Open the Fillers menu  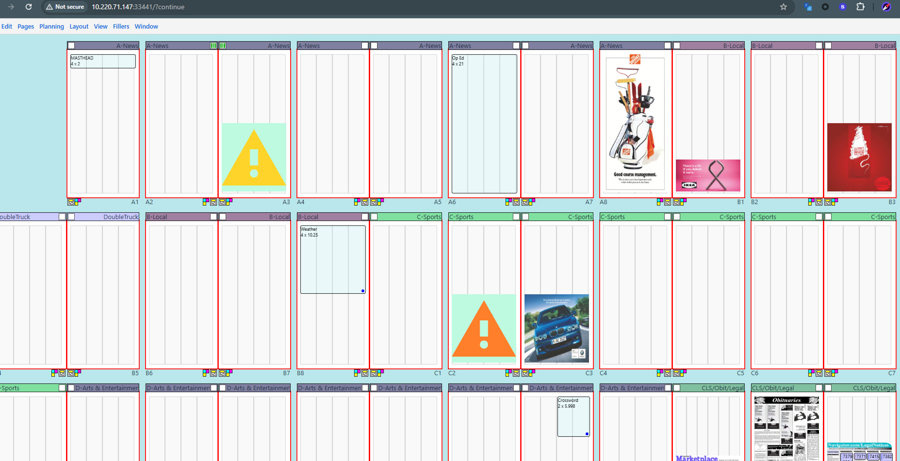pyautogui.click(x=121, y=27)
